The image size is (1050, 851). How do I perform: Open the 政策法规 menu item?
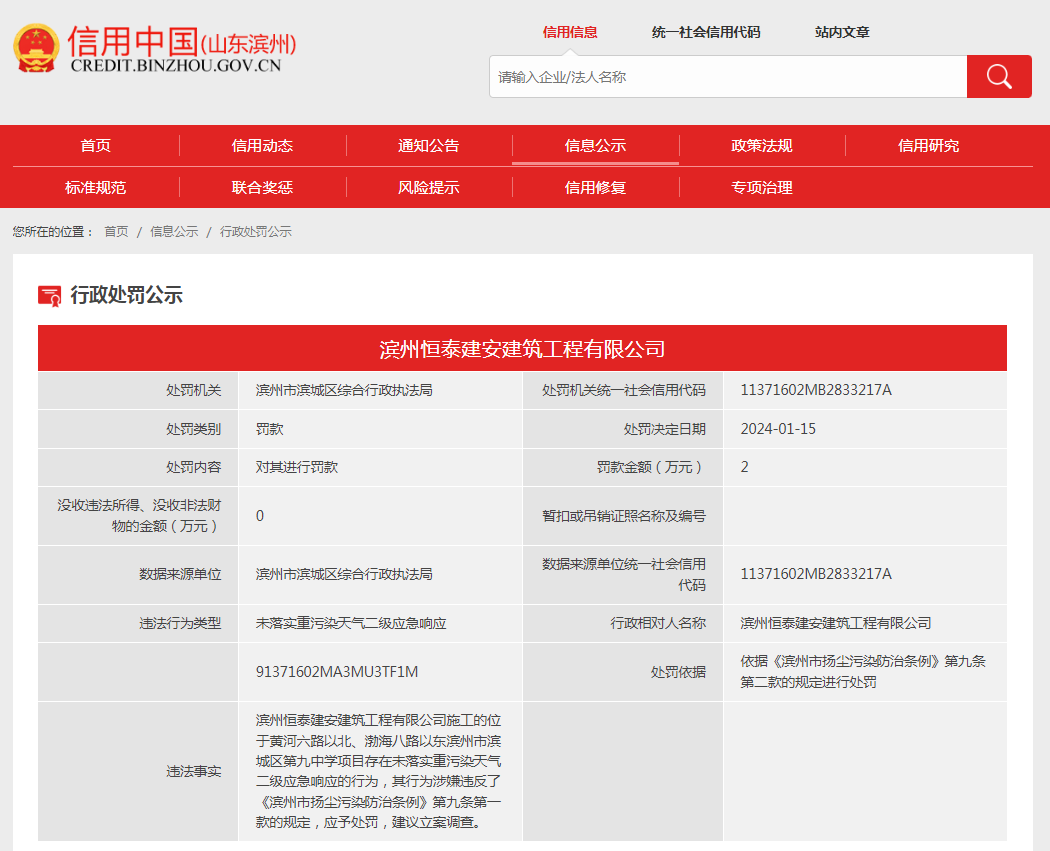click(x=762, y=145)
